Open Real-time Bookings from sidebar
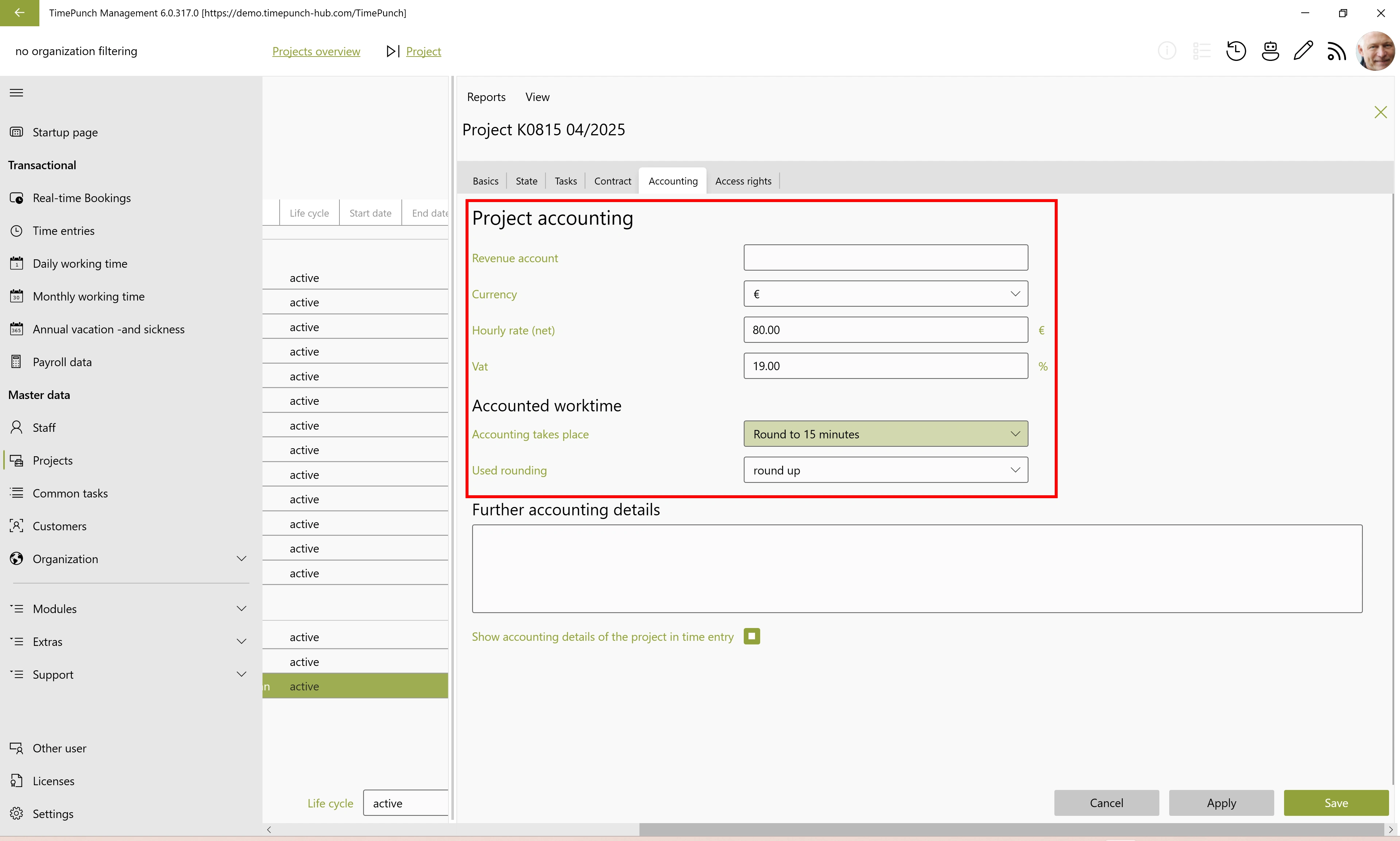 [x=82, y=198]
